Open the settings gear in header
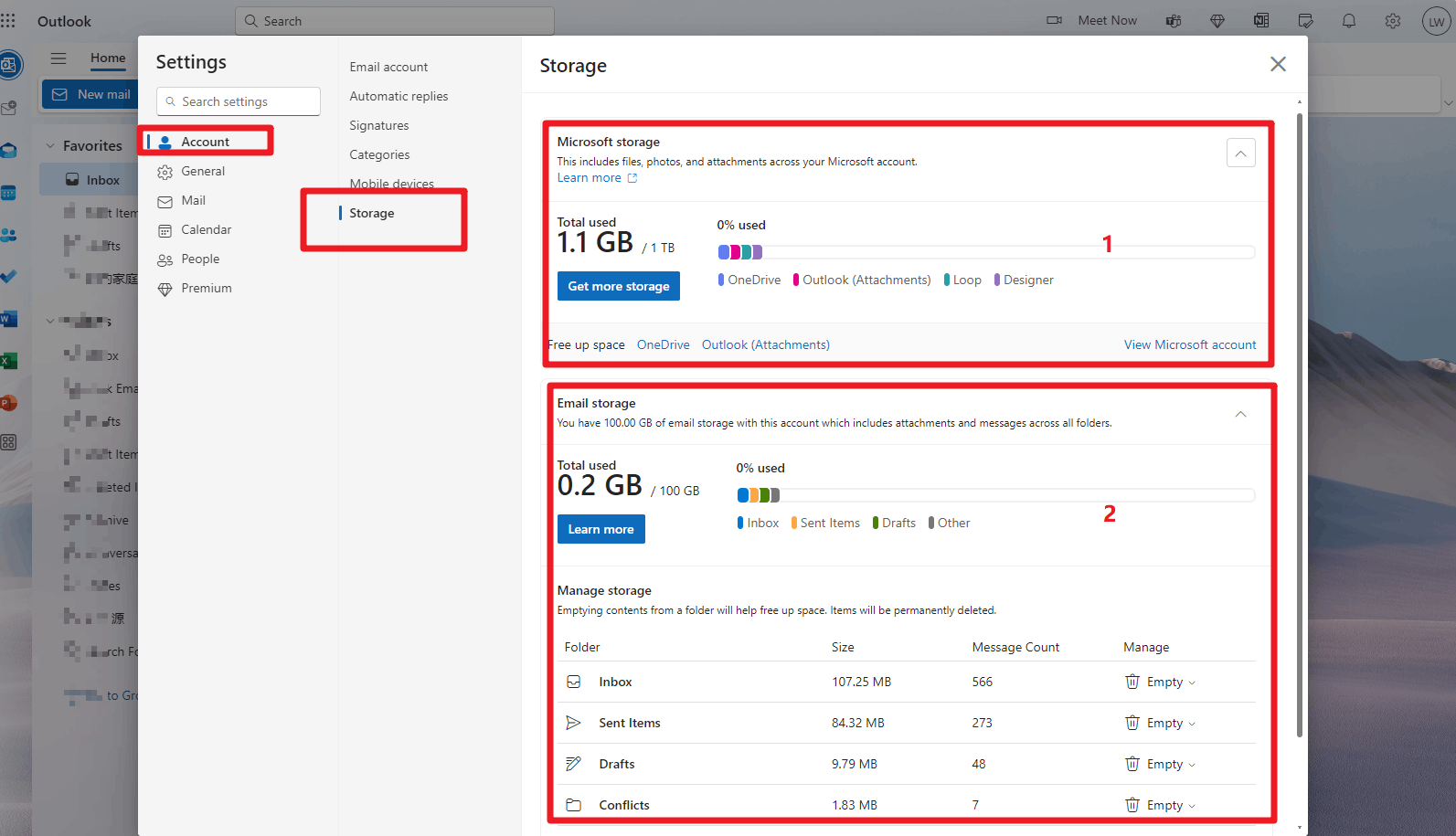 (1393, 21)
